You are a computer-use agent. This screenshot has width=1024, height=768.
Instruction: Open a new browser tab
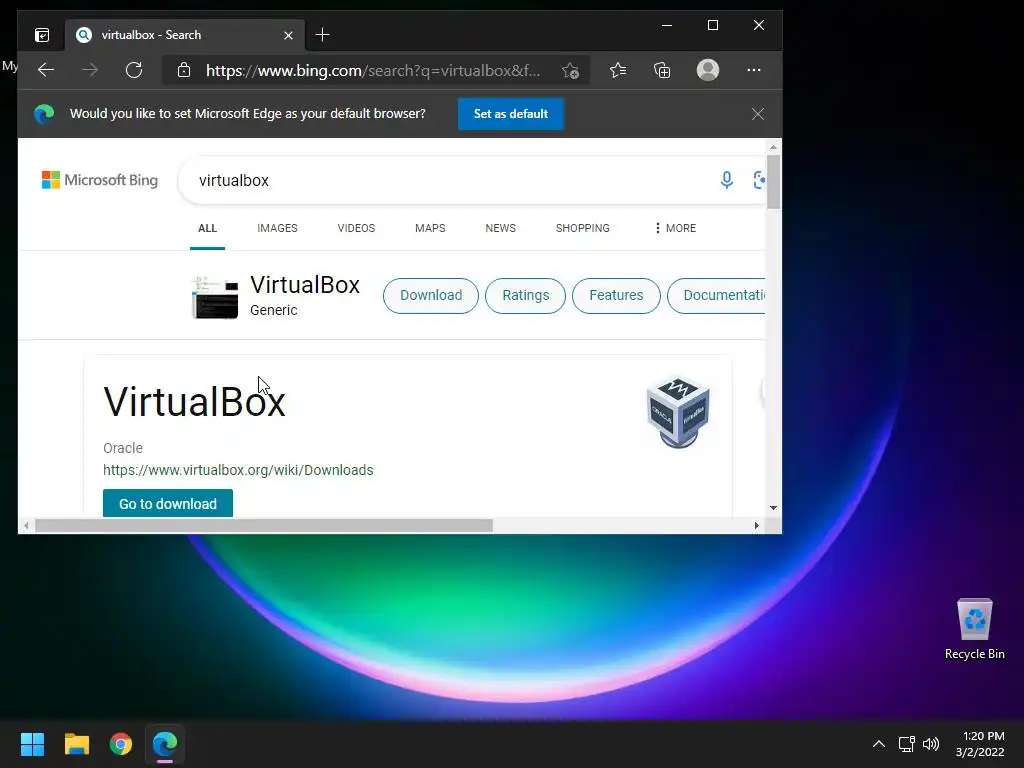tap(323, 35)
